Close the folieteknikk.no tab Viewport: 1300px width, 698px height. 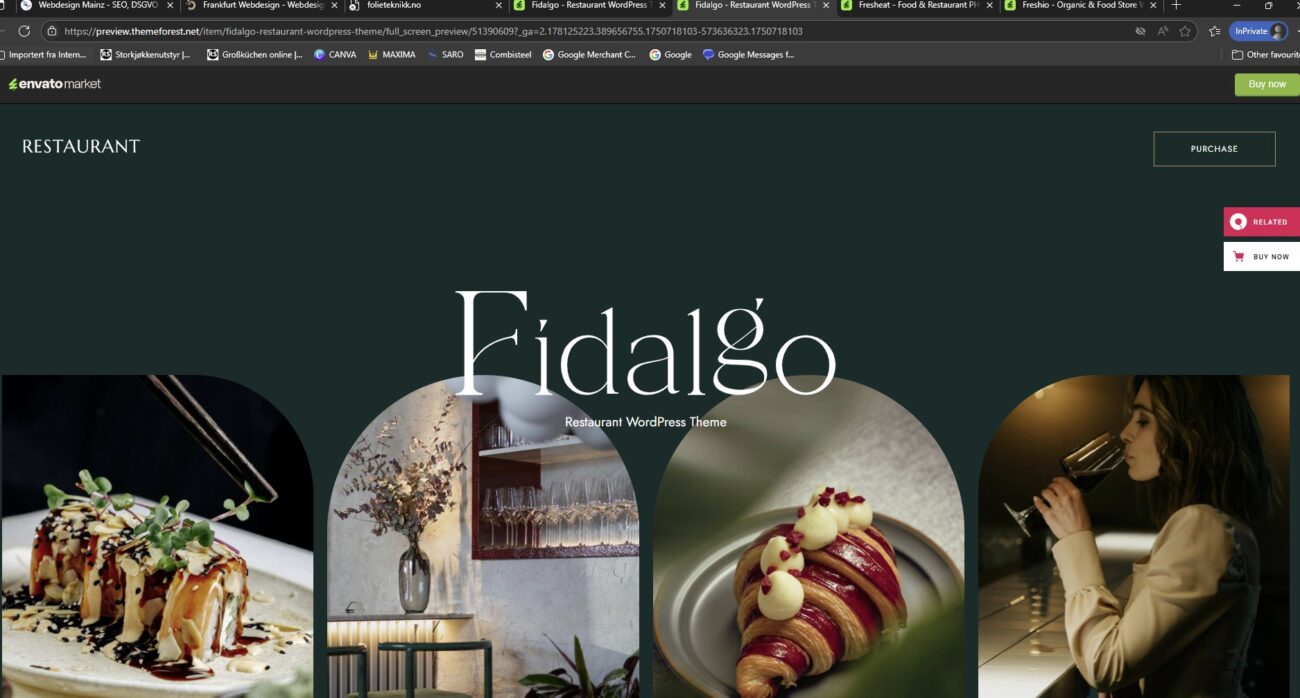click(499, 6)
